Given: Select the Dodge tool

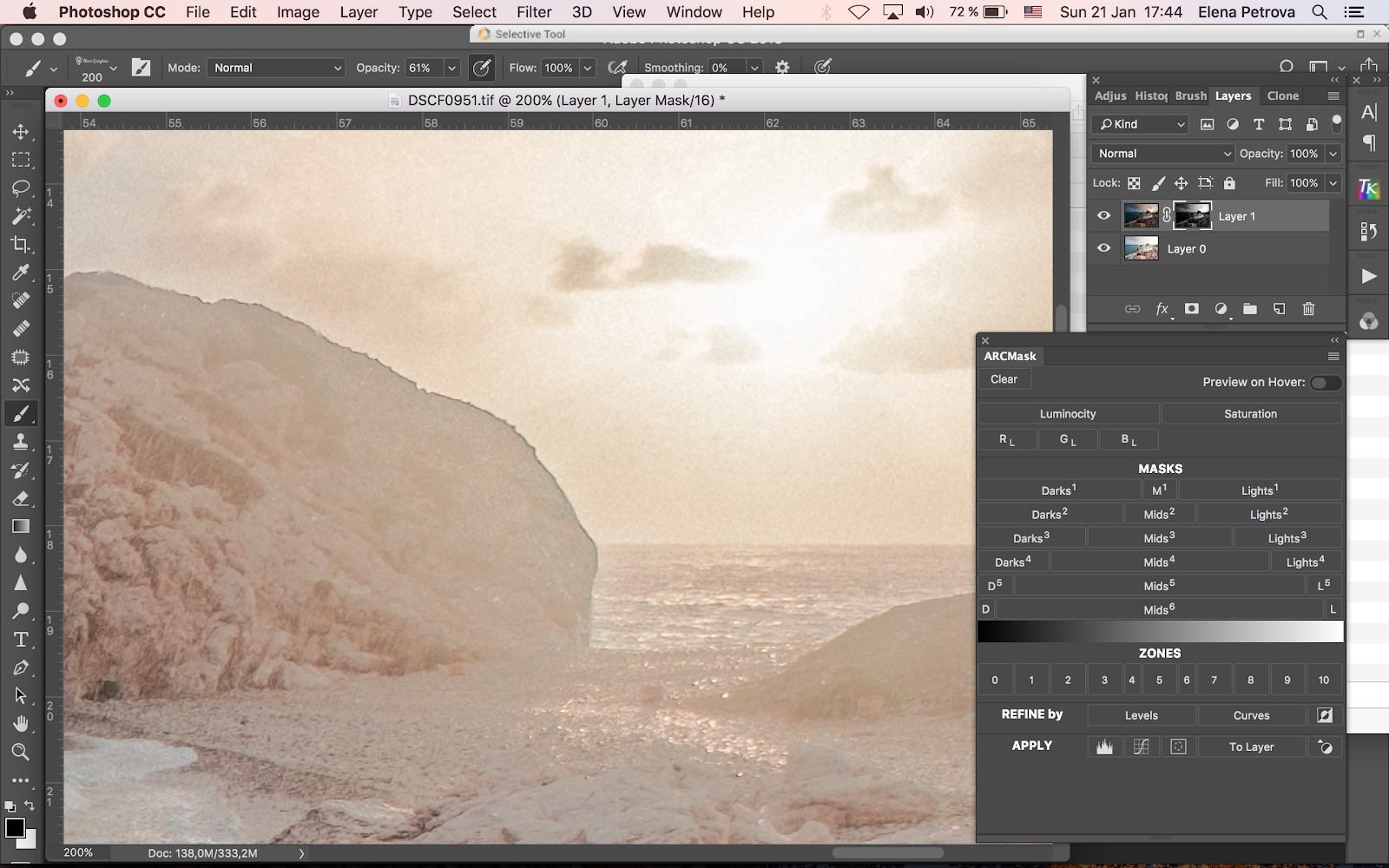Looking at the screenshot, I should (21, 611).
